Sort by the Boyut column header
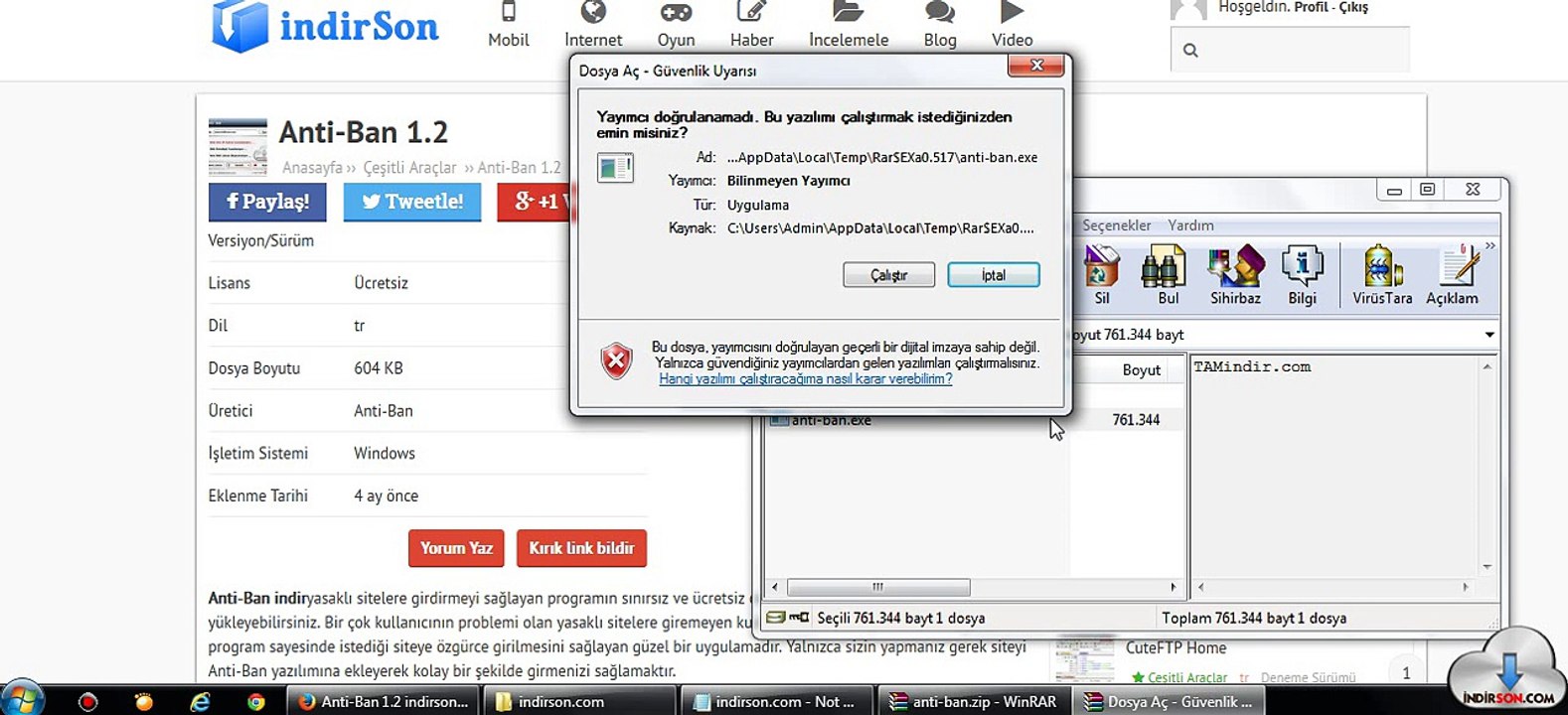Screen dimensions: 1568x715 click(1141, 369)
